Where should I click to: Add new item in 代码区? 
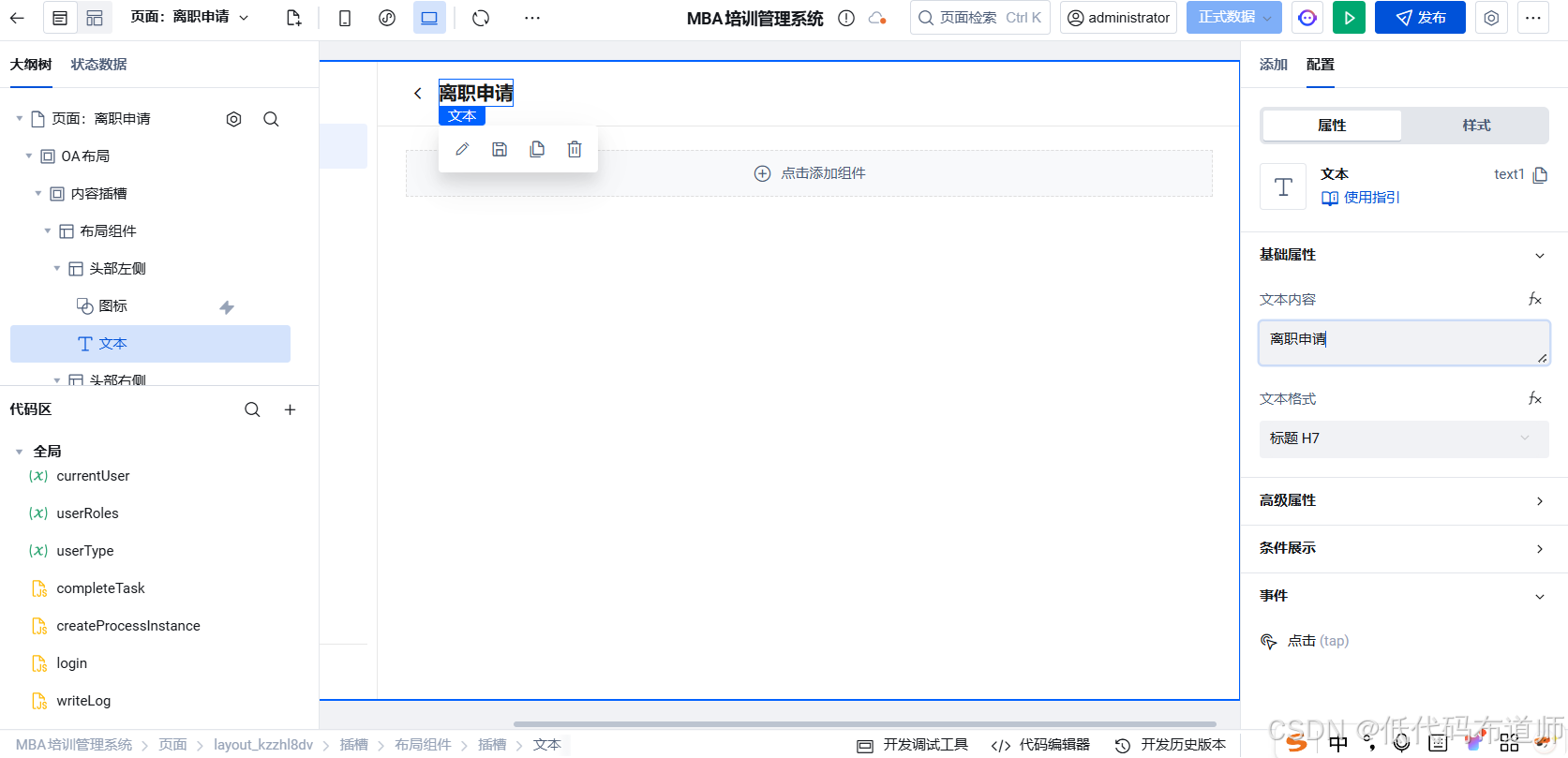[x=291, y=409]
